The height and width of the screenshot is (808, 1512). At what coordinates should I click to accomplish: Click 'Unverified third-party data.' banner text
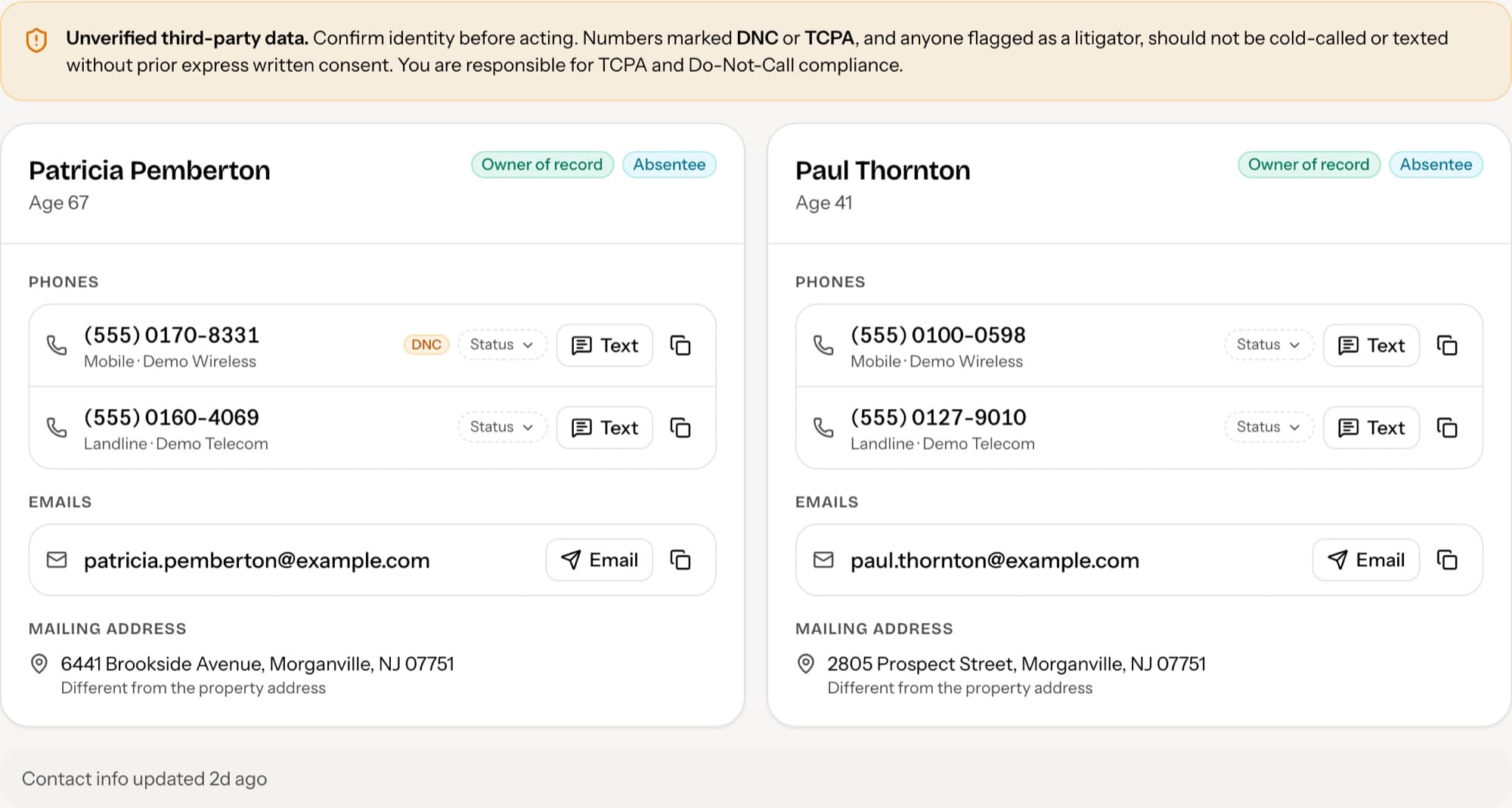(187, 38)
